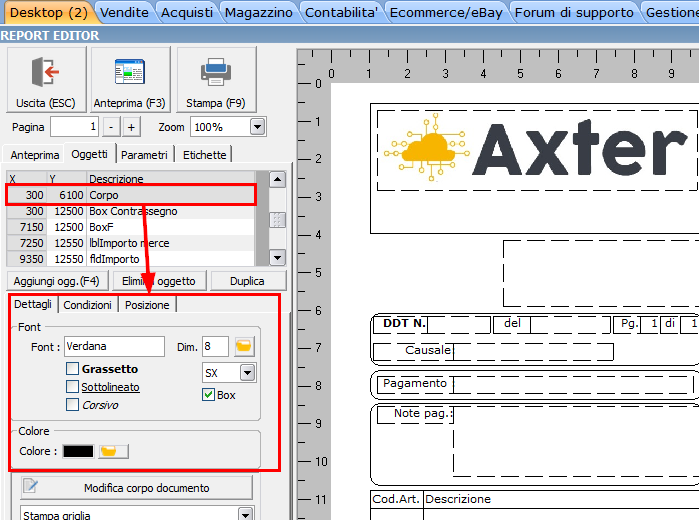
Task: Click the Pagamento label in report
Action: (x=415, y=383)
